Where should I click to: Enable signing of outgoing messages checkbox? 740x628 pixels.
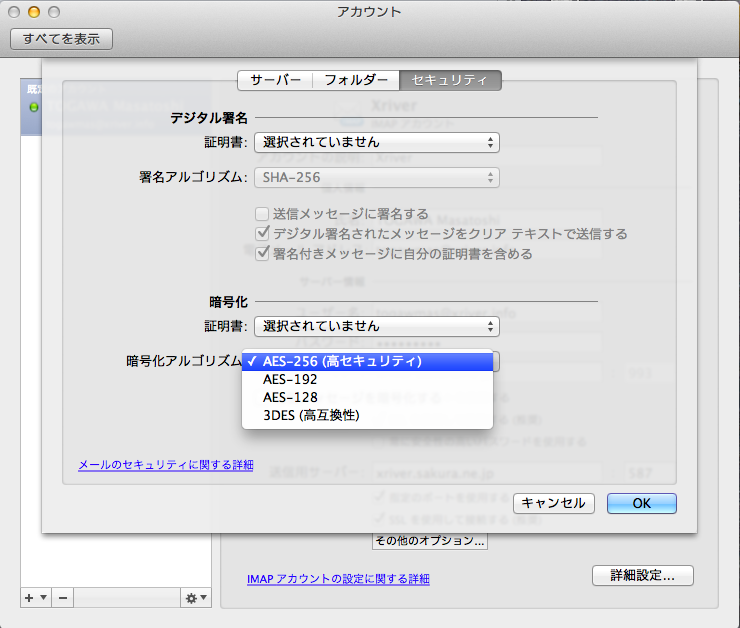pos(262,214)
